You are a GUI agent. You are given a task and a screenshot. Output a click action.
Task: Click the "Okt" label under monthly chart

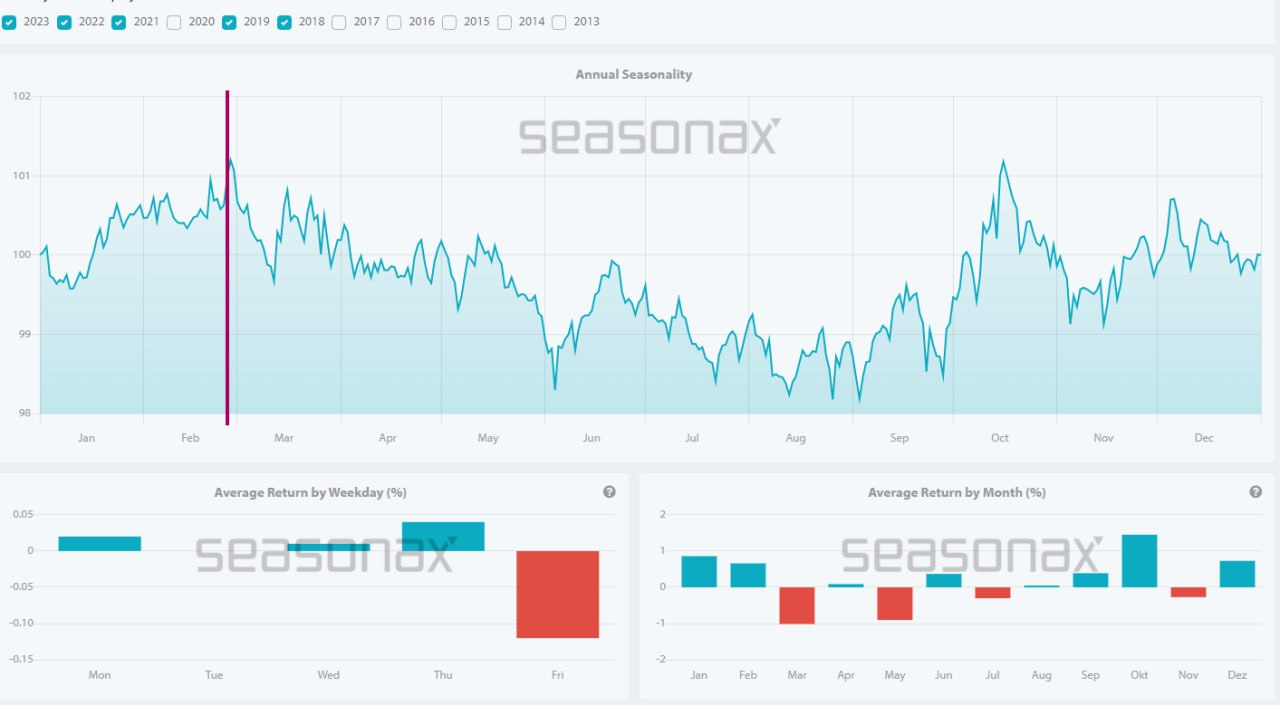(x=1139, y=675)
